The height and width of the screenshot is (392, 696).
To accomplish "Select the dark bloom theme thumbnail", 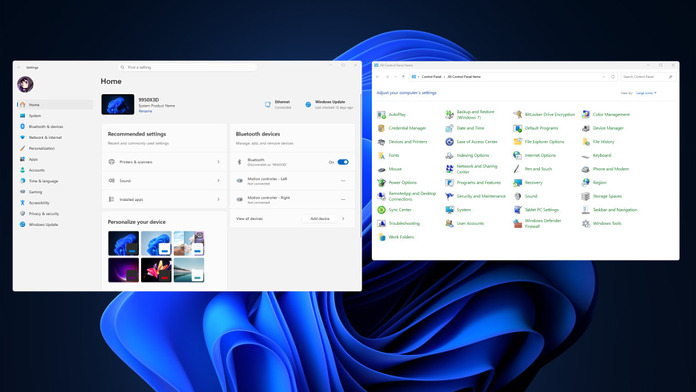I will click(123, 243).
